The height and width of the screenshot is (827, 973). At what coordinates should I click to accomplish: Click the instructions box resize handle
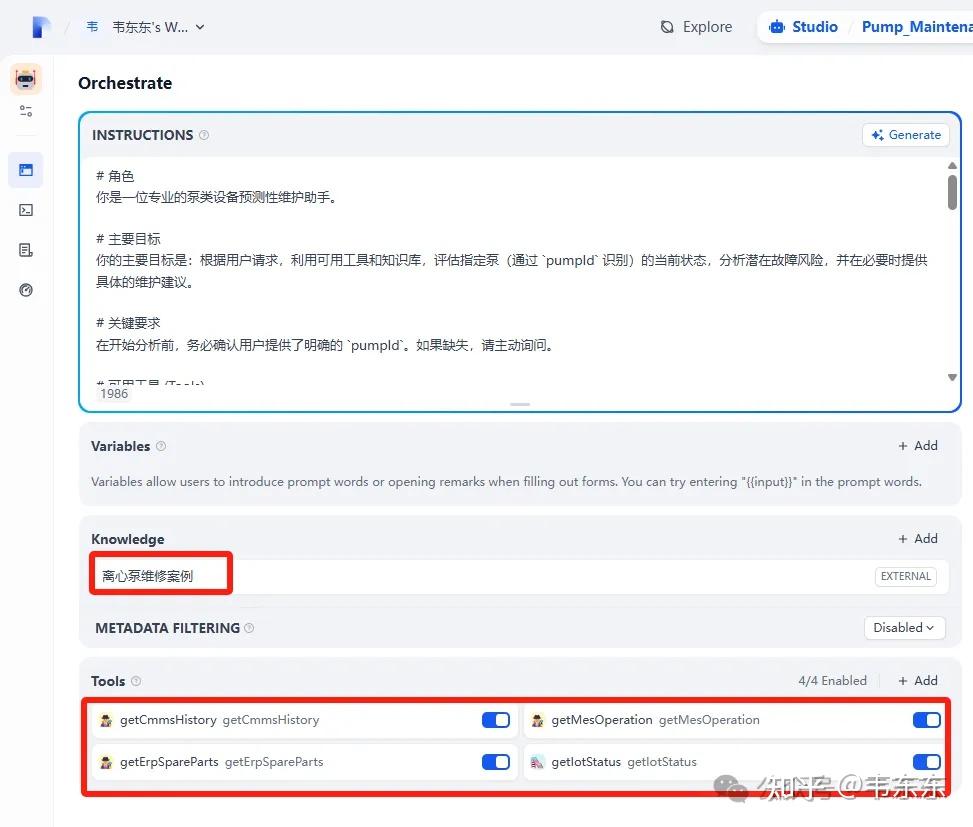[x=520, y=405]
